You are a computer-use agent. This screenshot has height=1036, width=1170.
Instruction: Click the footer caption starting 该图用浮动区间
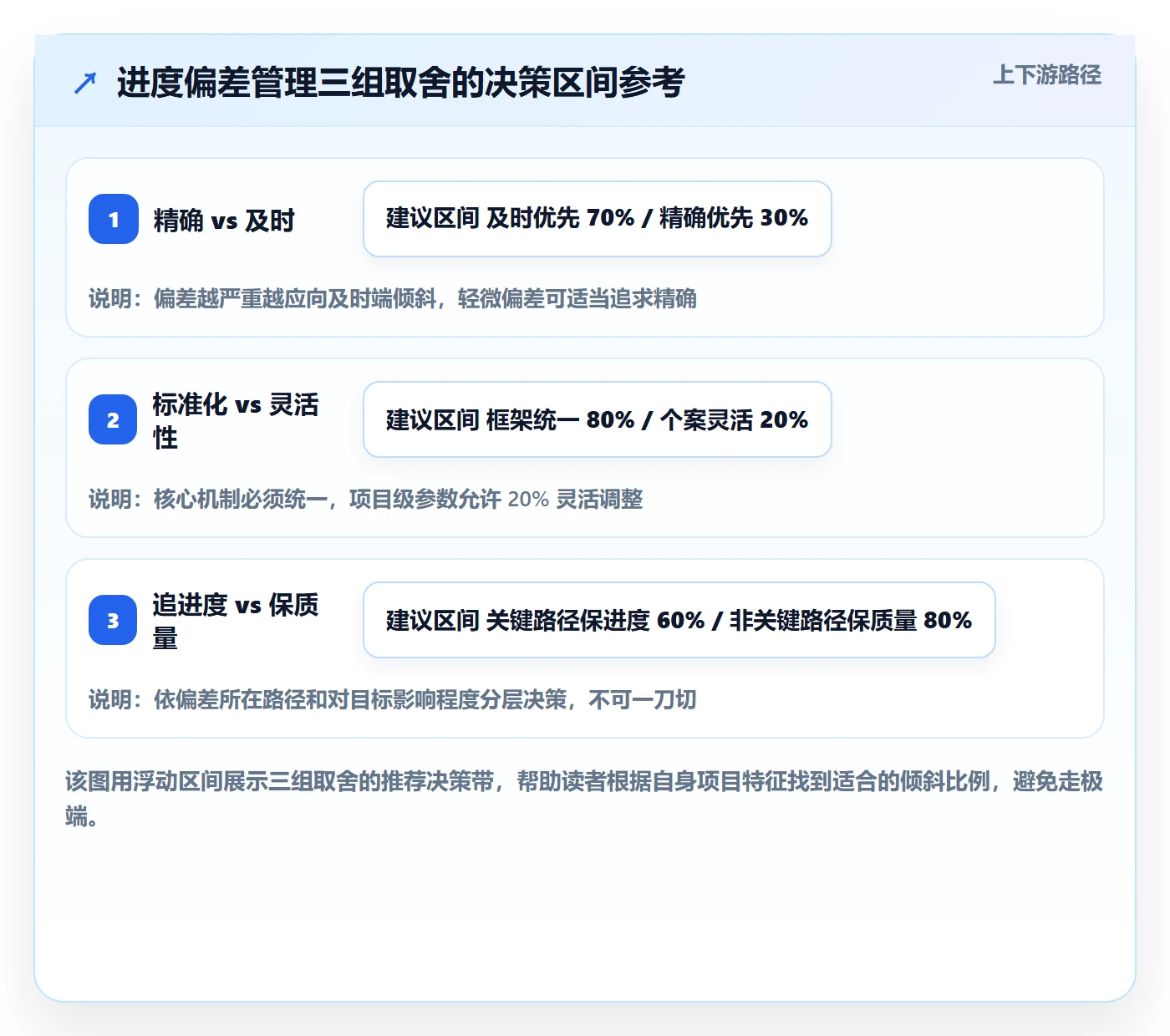(x=584, y=799)
